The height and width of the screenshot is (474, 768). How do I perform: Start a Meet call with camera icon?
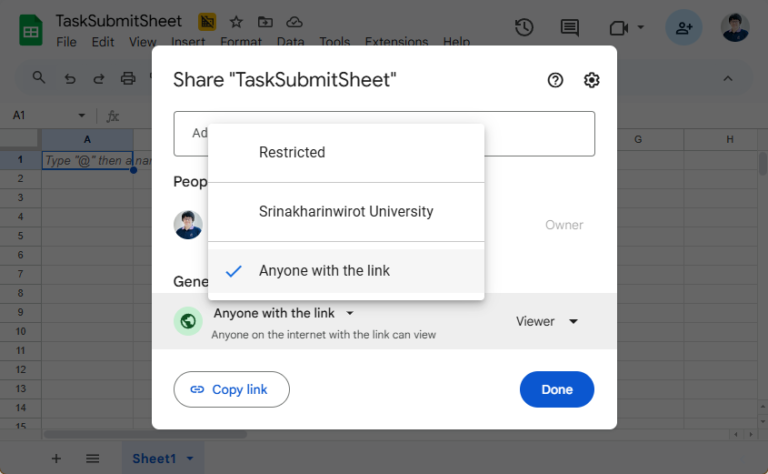tap(619, 28)
